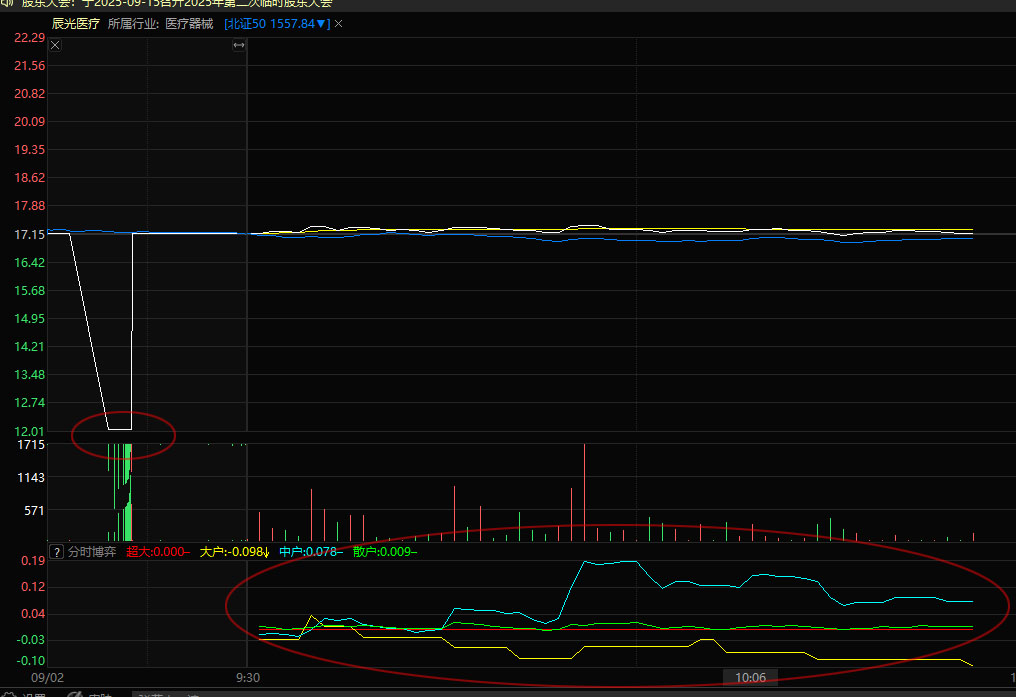This screenshot has width=1016, height=697.
Task: Click the horizontal double-arrow expand icon
Action: 239,45
